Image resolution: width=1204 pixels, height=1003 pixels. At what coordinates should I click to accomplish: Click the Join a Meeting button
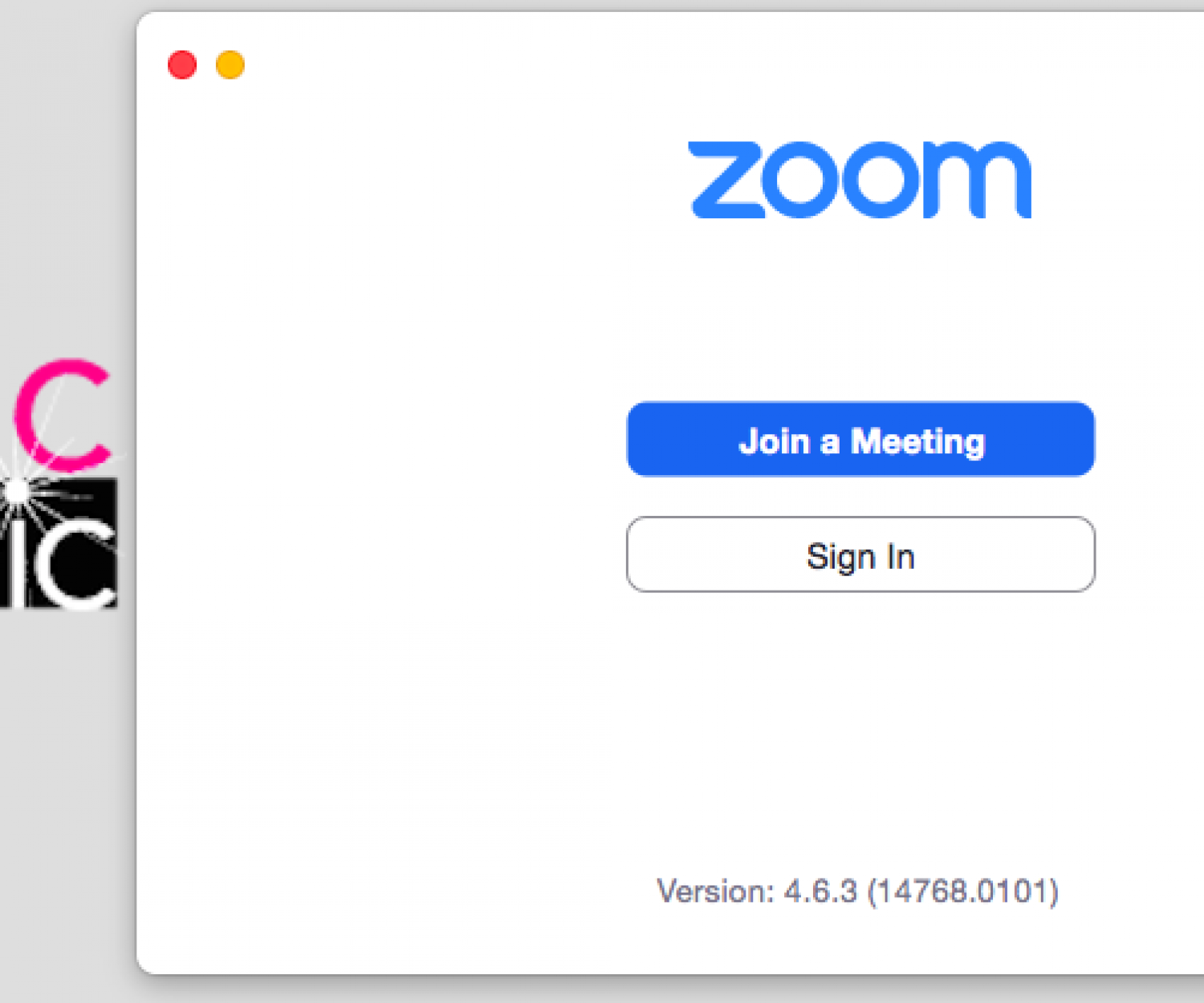[x=860, y=440]
